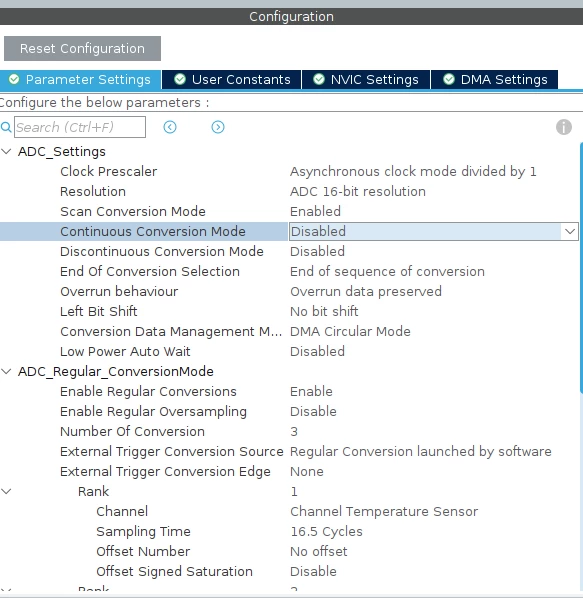Click Enable Regular Oversampling Disable value
Viewport: 583px width, 598px height.
click(313, 412)
